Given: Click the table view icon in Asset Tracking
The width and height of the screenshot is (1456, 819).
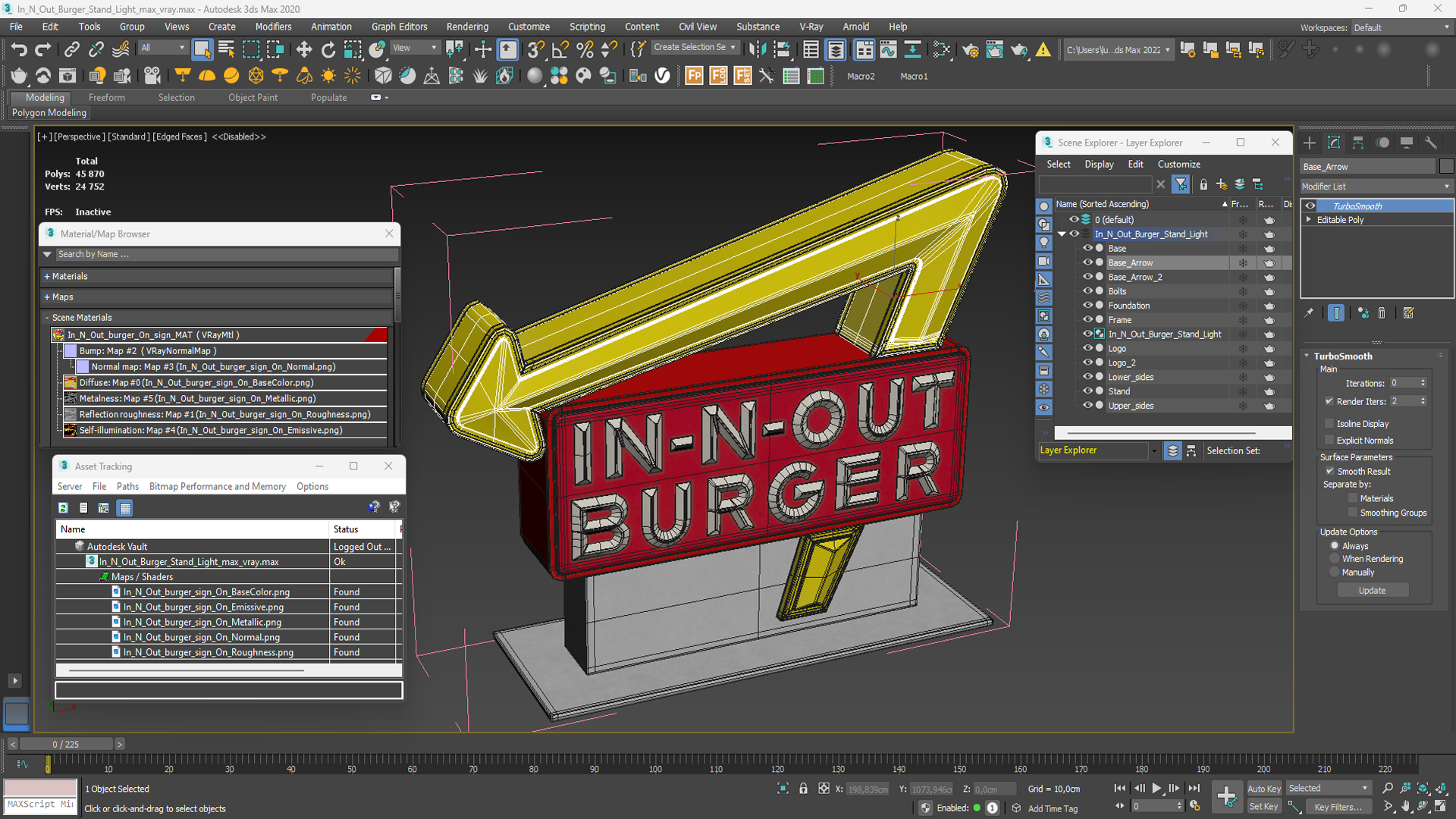Looking at the screenshot, I should (125, 508).
